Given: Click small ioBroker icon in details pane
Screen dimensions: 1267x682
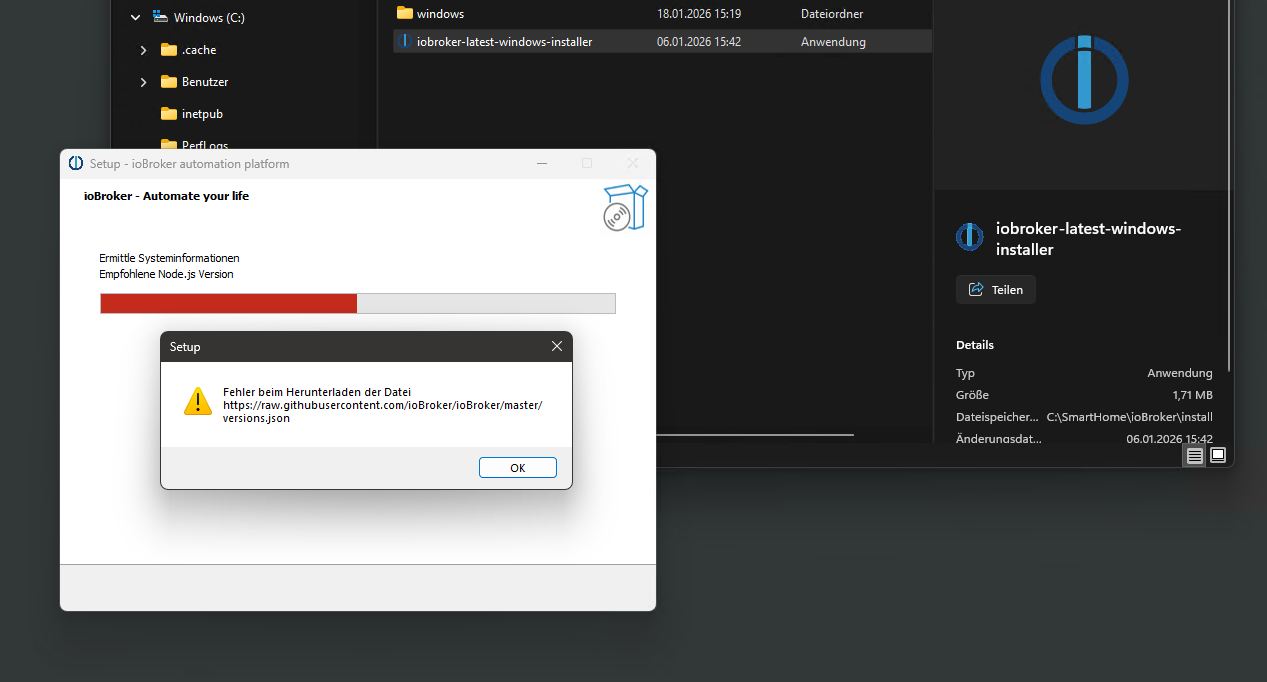Looking at the screenshot, I should pos(969,237).
